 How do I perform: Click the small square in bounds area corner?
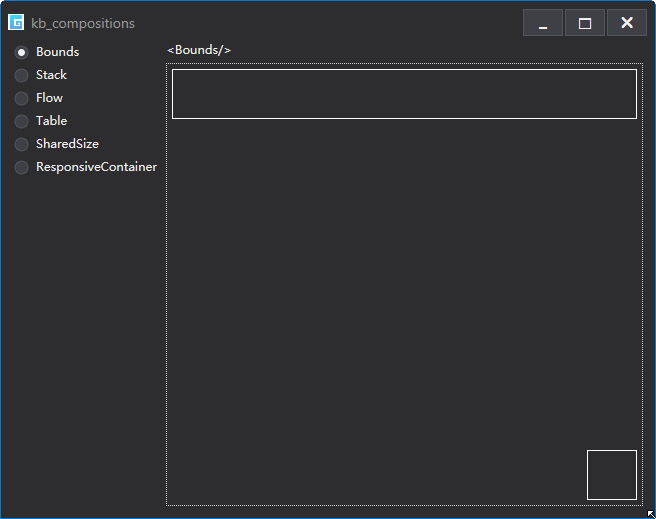pyautogui.click(x=612, y=475)
